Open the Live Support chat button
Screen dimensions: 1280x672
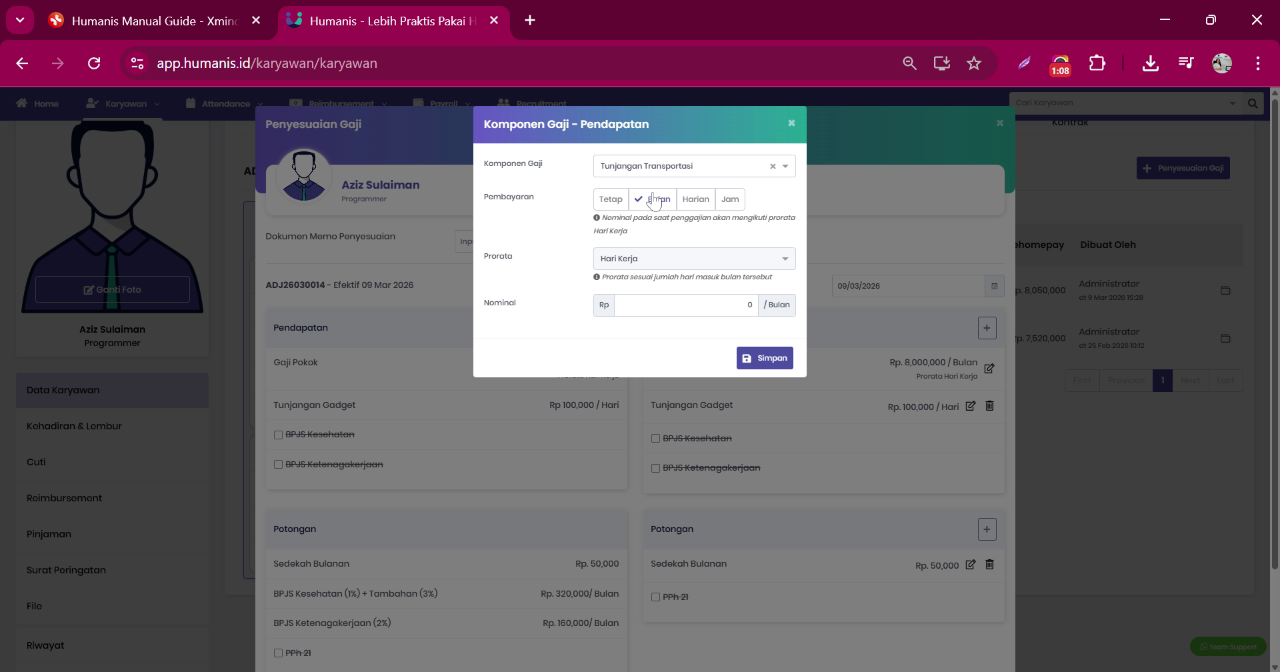(x=1228, y=647)
